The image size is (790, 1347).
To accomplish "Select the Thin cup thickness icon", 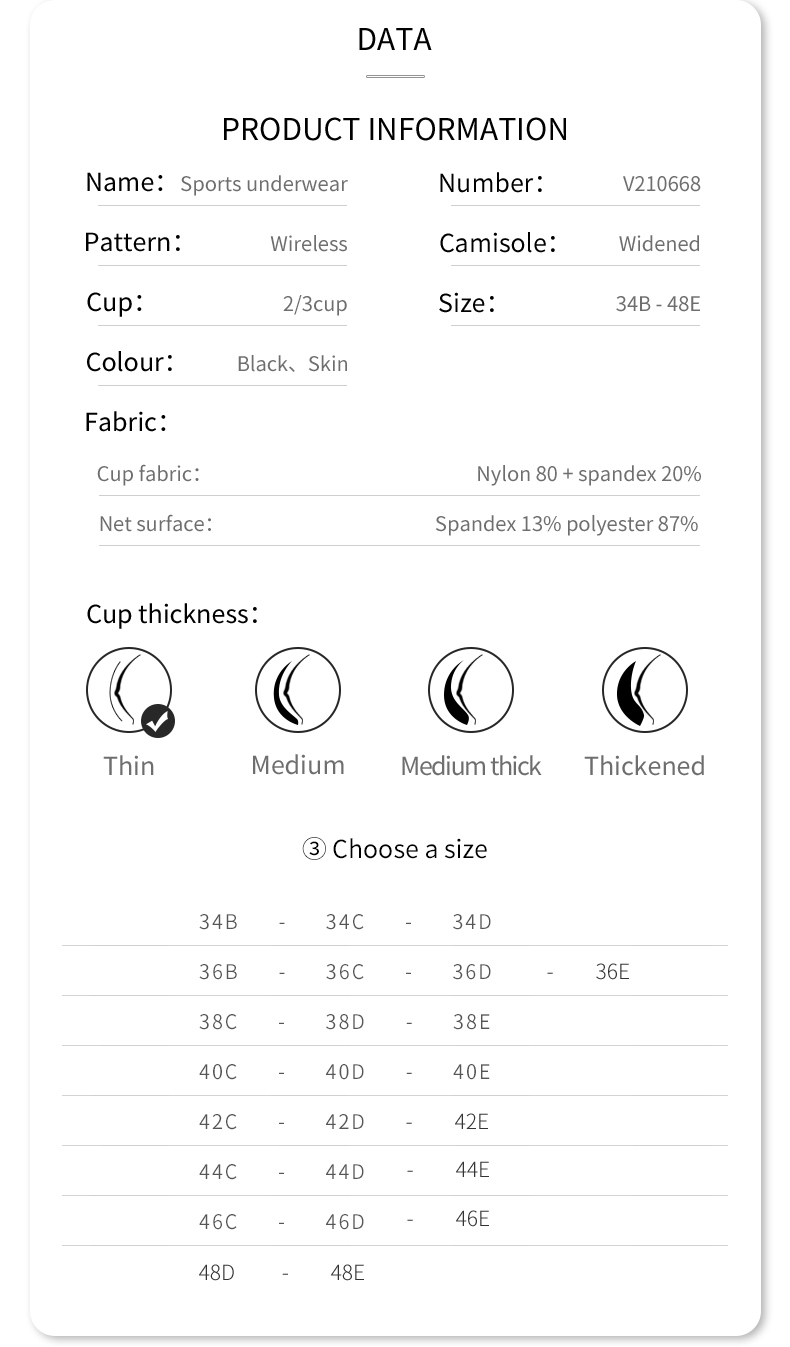I will click(127, 690).
